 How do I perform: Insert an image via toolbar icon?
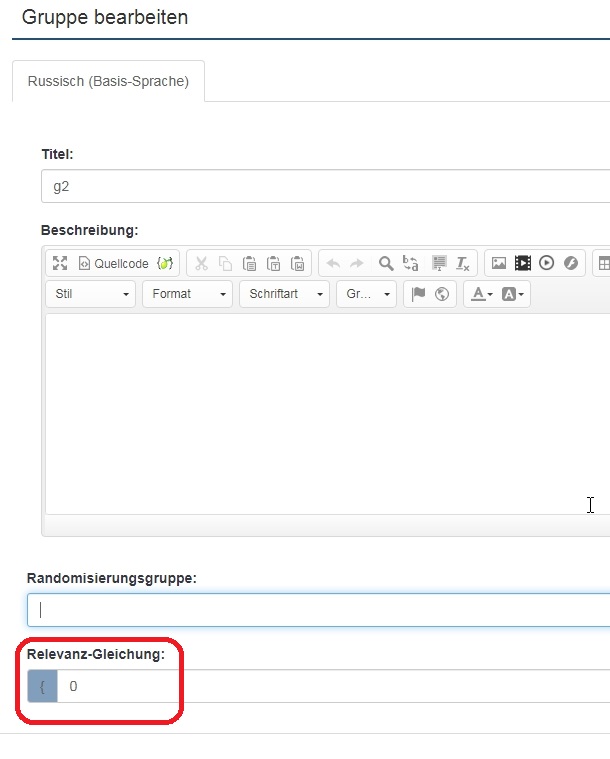[498, 264]
